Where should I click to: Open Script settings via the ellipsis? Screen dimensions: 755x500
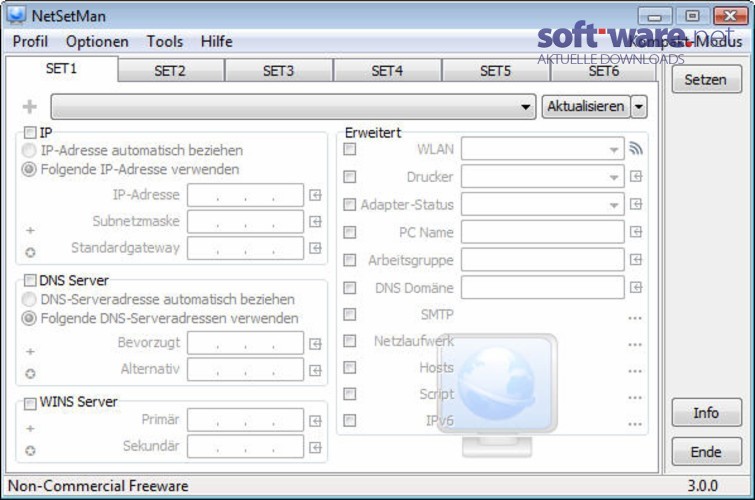pos(635,397)
